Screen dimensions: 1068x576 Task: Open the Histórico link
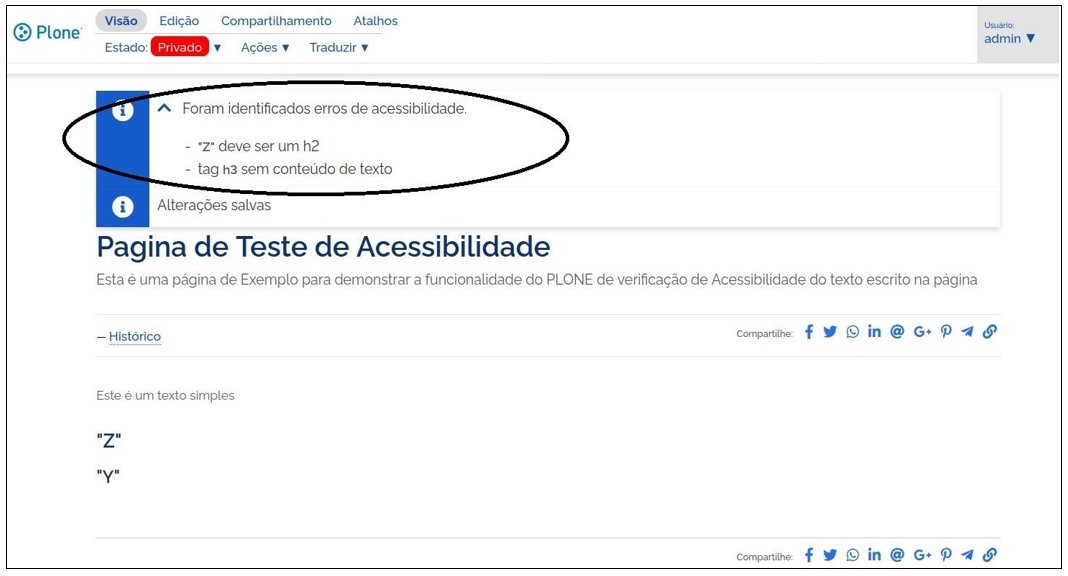coord(134,336)
